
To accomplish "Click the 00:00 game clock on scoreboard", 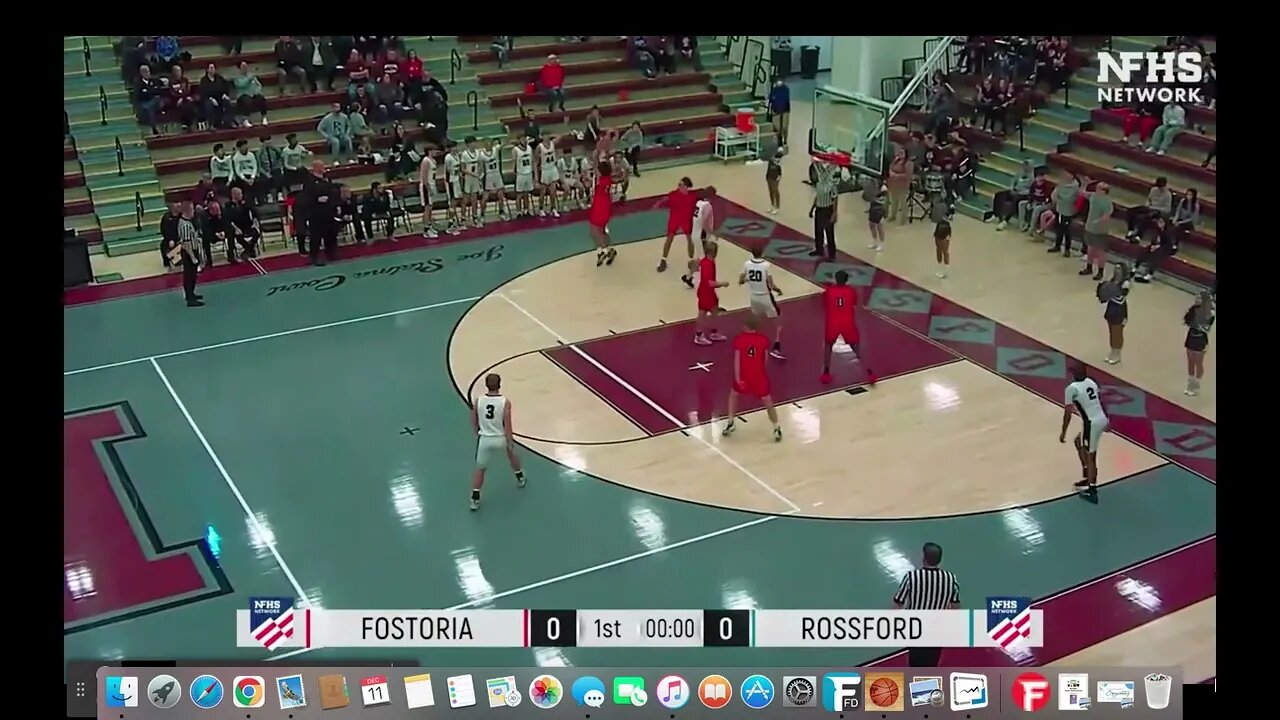I will [x=670, y=629].
